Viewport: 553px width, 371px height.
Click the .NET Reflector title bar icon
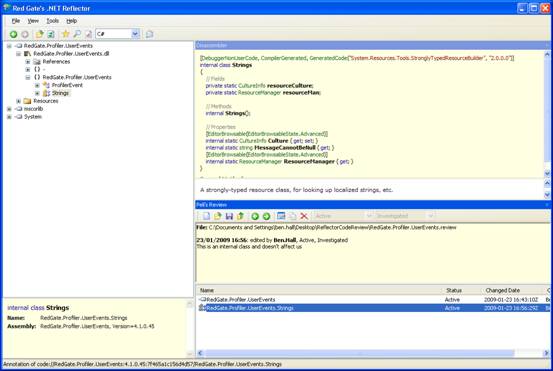pos(6,7)
